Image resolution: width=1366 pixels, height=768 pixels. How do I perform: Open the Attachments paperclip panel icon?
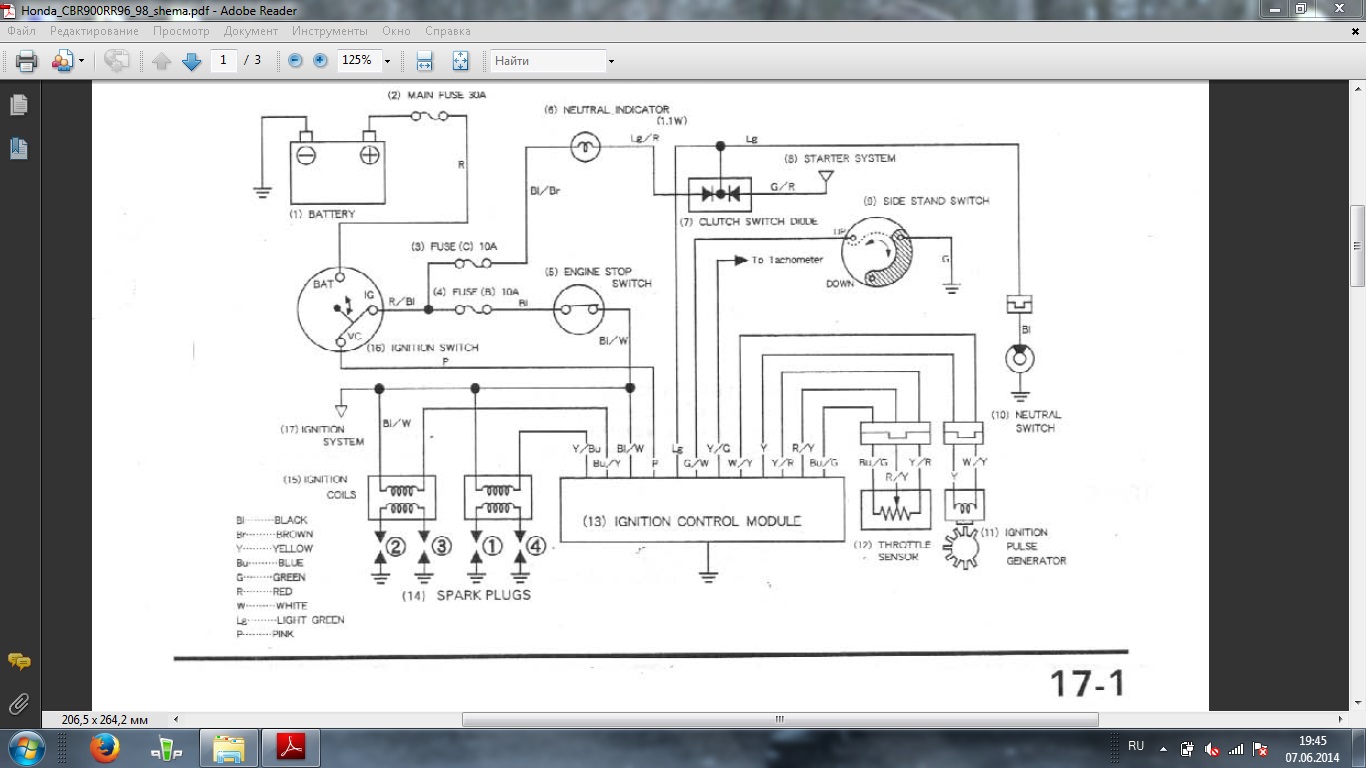18,704
